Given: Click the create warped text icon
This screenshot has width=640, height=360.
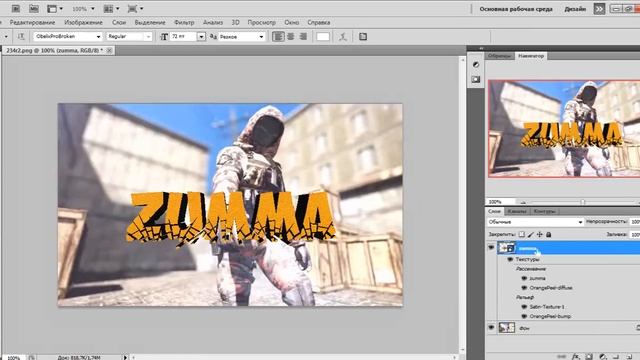Looking at the screenshot, I should coord(343,37).
